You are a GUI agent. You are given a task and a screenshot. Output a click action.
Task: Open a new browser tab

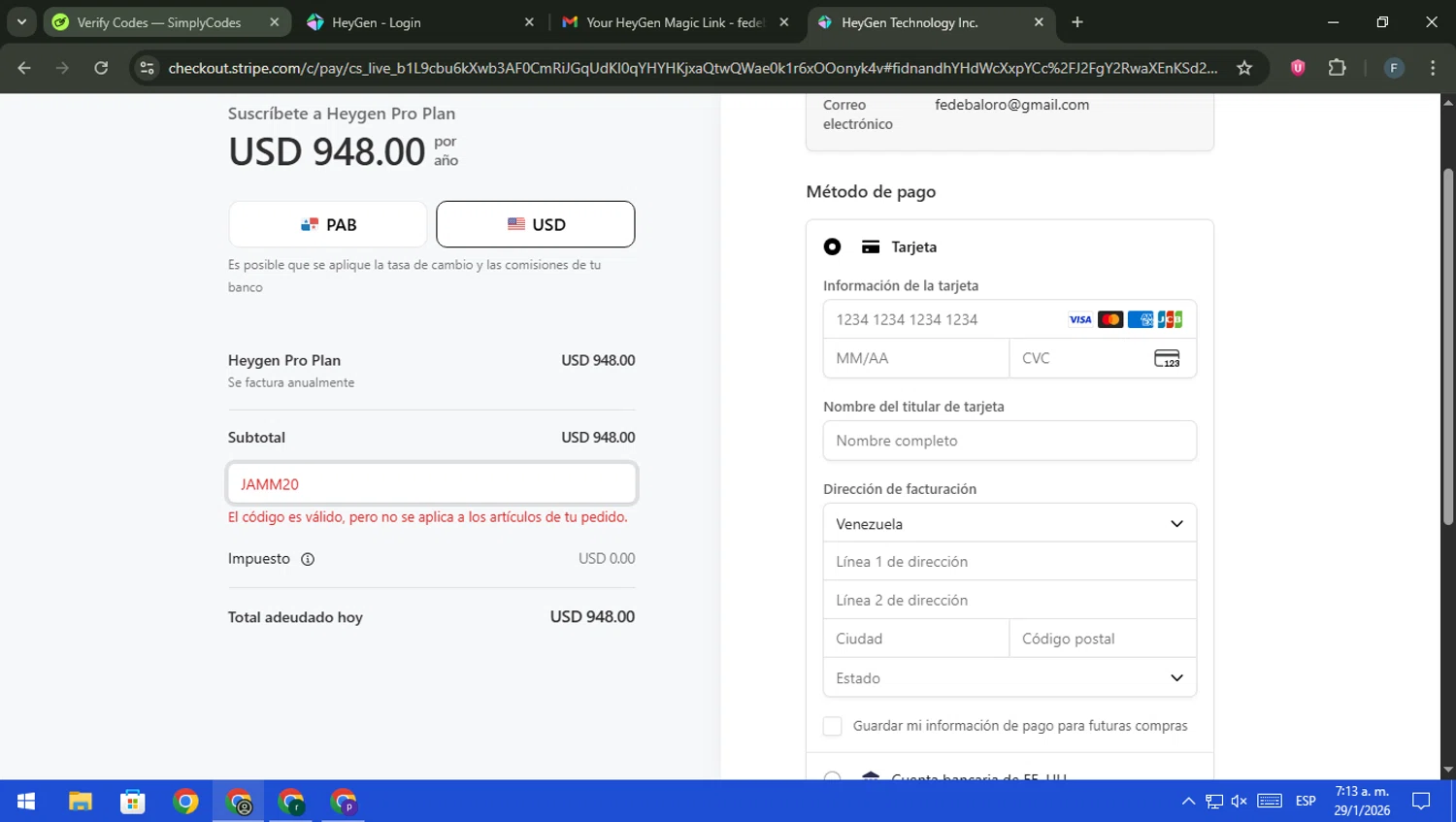[1077, 22]
